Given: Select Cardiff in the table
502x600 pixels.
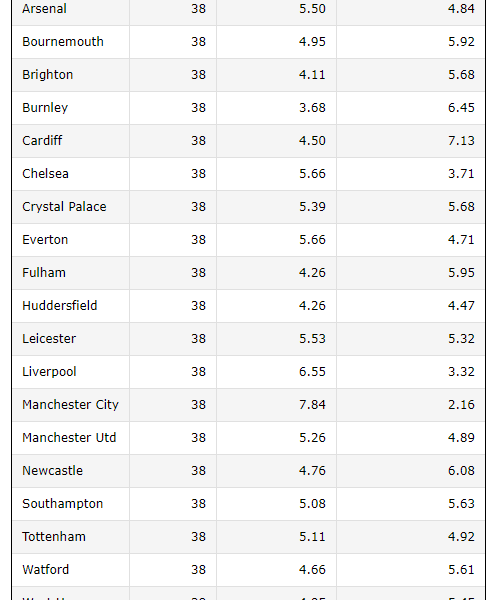Looking at the screenshot, I should [42, 140].
